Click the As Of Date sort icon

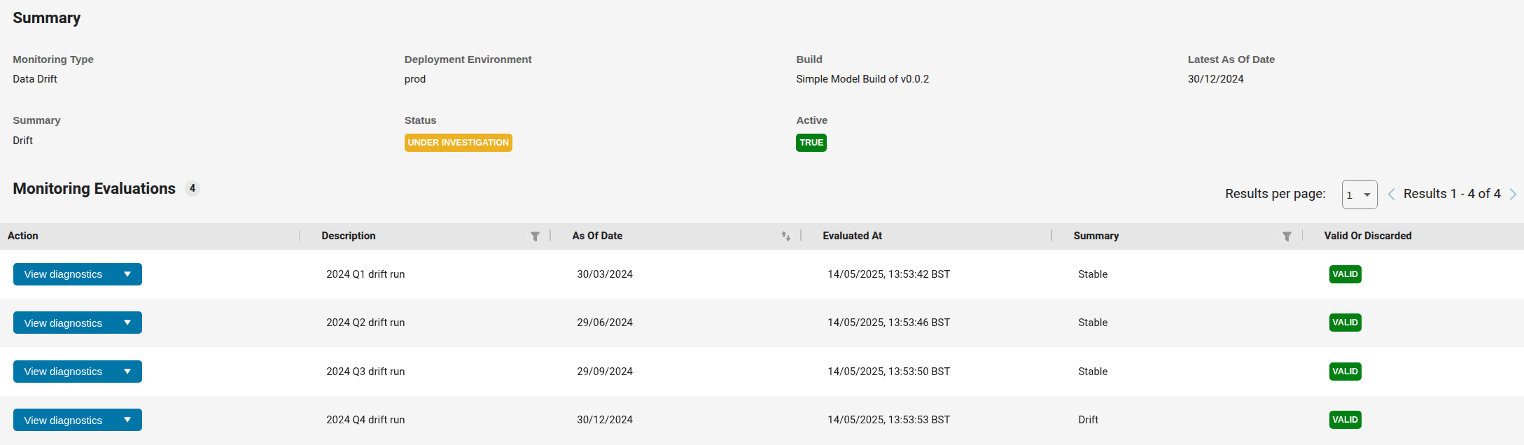coord(786,236)
